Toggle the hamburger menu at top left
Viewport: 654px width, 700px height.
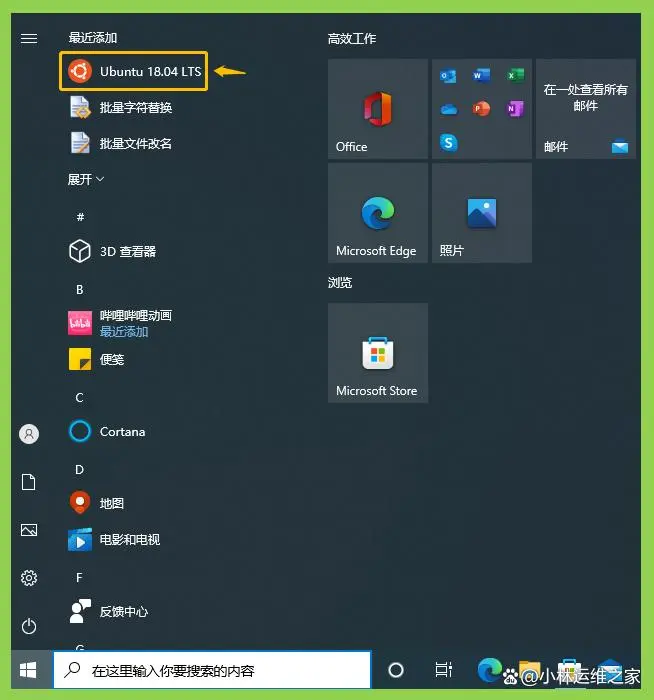(x=29, y=38)
